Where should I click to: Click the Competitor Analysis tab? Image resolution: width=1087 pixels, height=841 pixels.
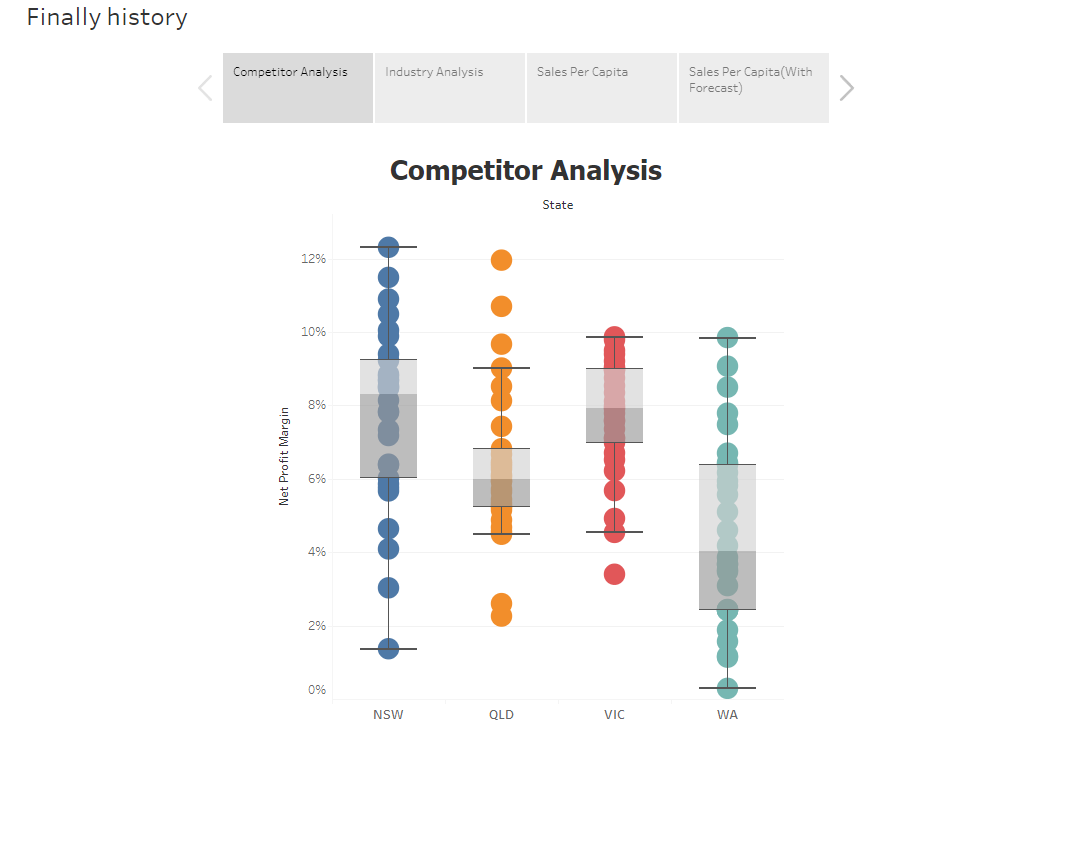297,87
